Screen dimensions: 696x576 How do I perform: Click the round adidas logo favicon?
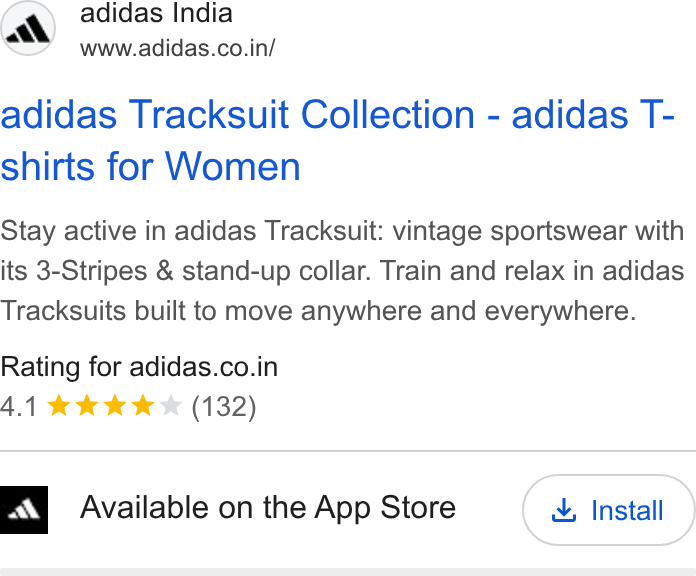[28, 28]
